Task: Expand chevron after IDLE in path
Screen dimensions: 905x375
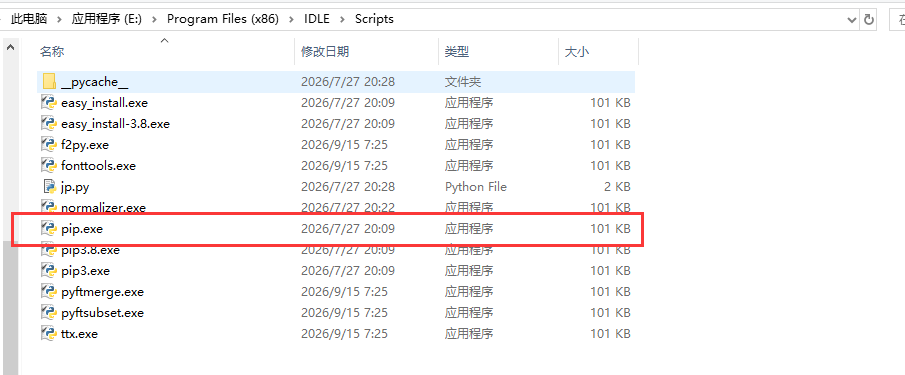Action: pos(342,19)
